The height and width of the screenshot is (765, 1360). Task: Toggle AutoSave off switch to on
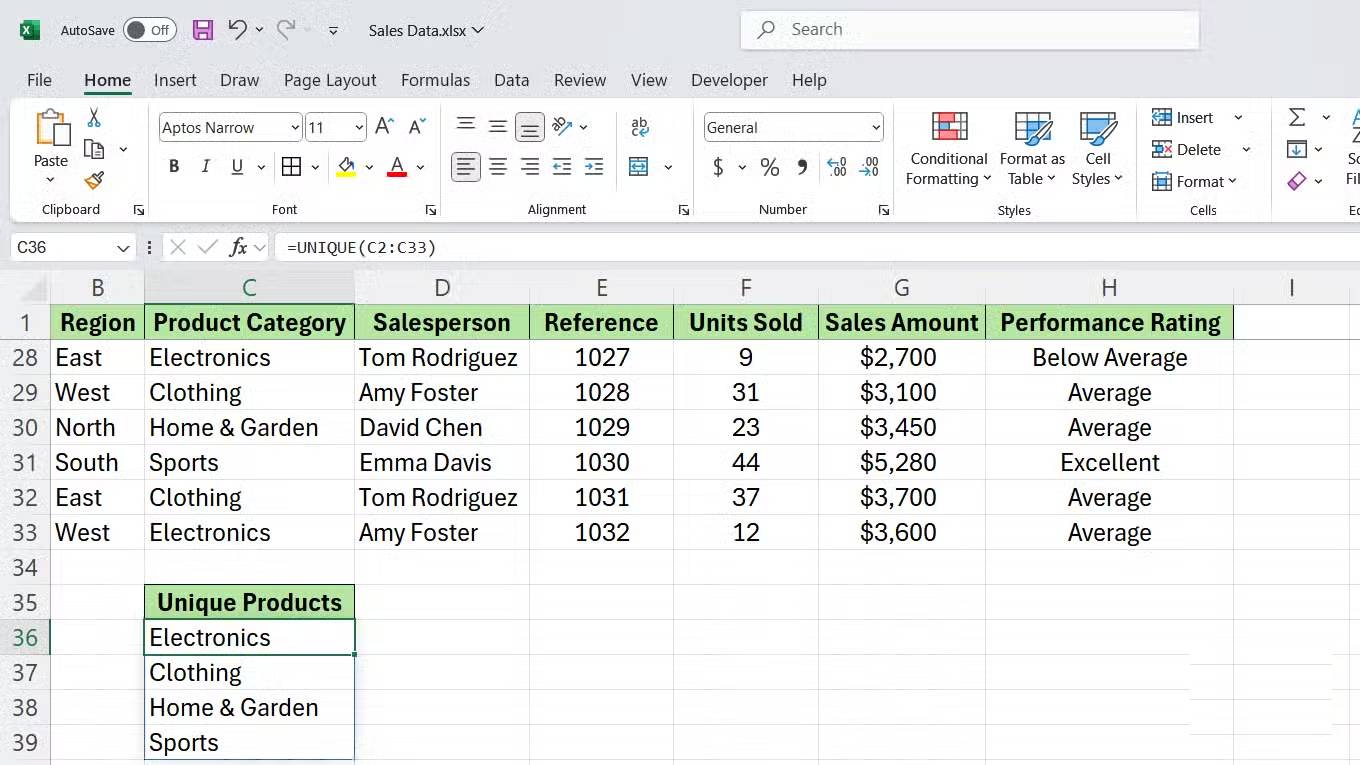[150, 30]
